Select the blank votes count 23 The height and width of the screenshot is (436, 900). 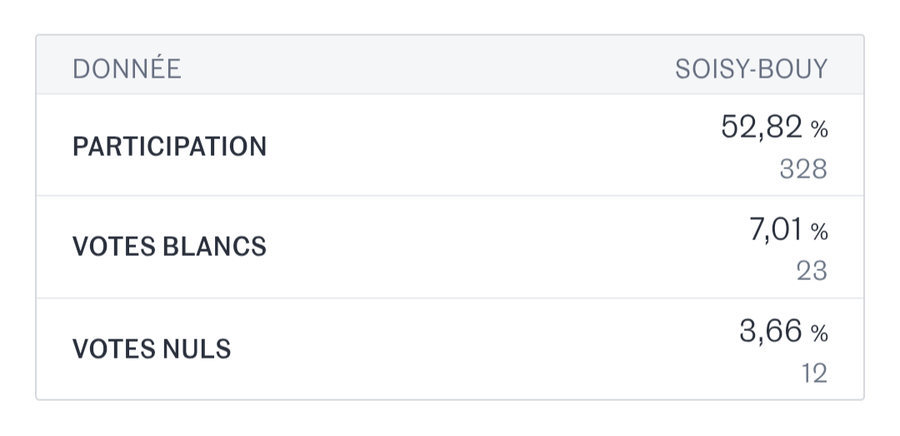click(x=812, y=271)
